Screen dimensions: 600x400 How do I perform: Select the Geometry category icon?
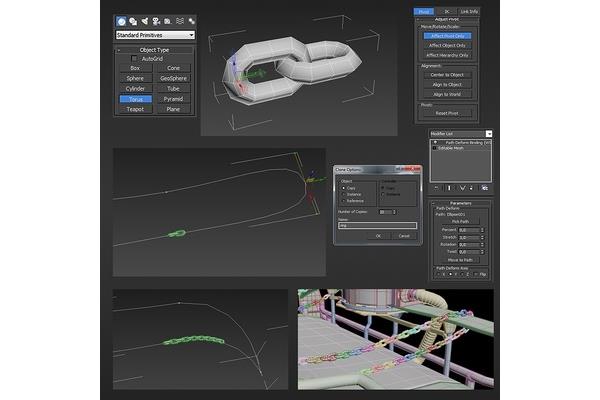tap(121, 21)
